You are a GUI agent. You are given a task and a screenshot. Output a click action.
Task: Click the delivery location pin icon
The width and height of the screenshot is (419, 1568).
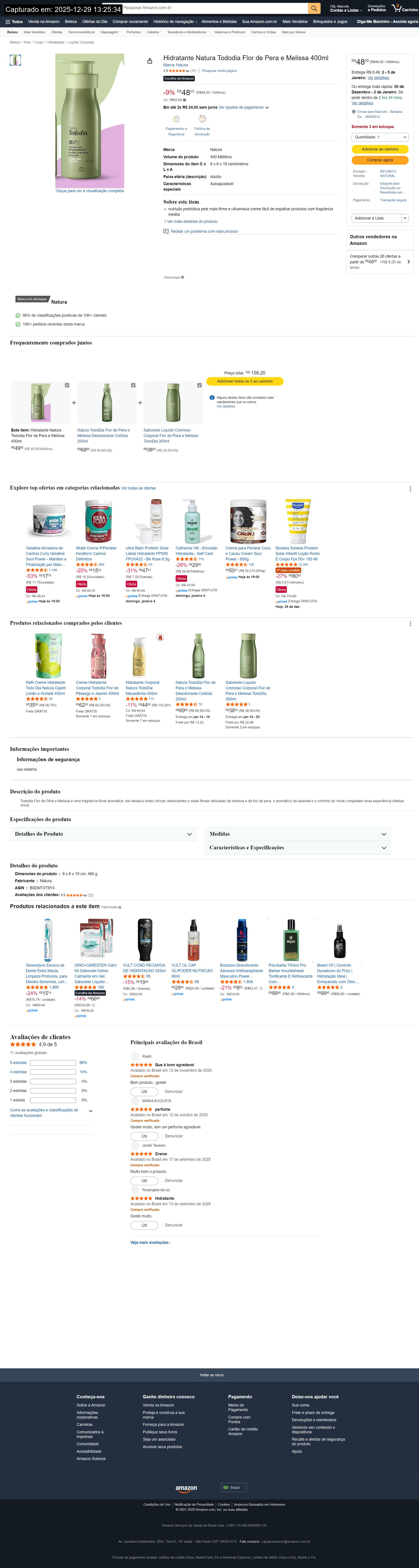tap(354, 112)
